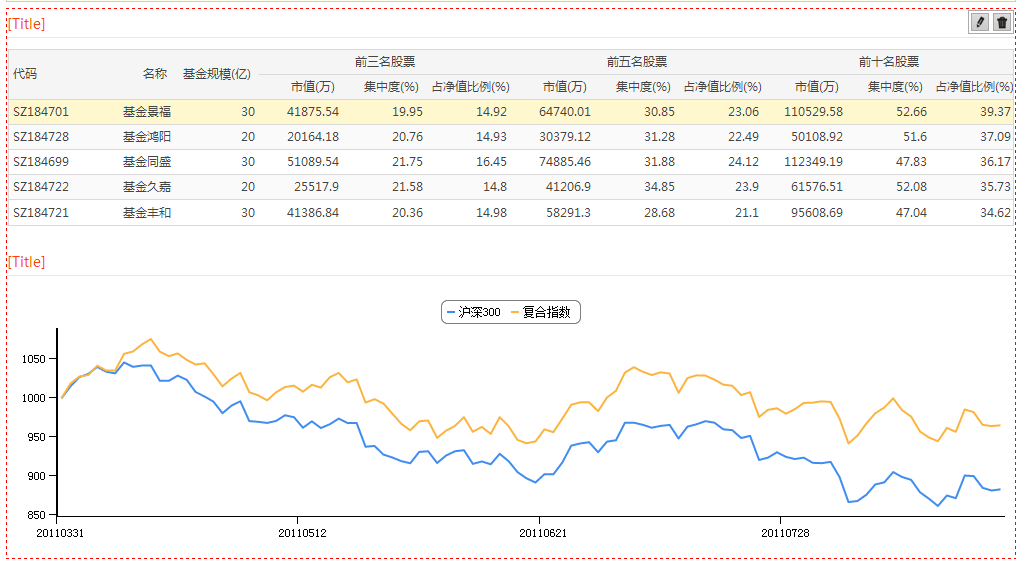
Task: Select row with code SZ184728
Action: [41, 137]
